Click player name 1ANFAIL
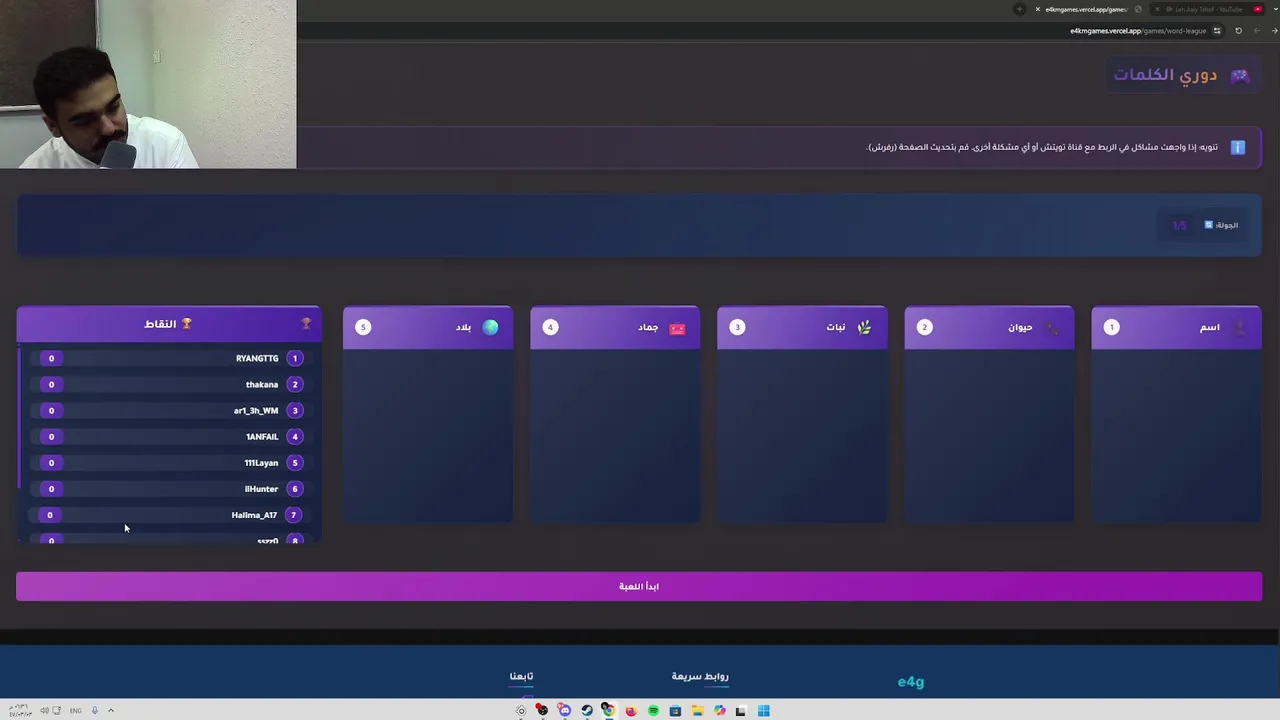Screen dimensions: 1280x720 262,436
